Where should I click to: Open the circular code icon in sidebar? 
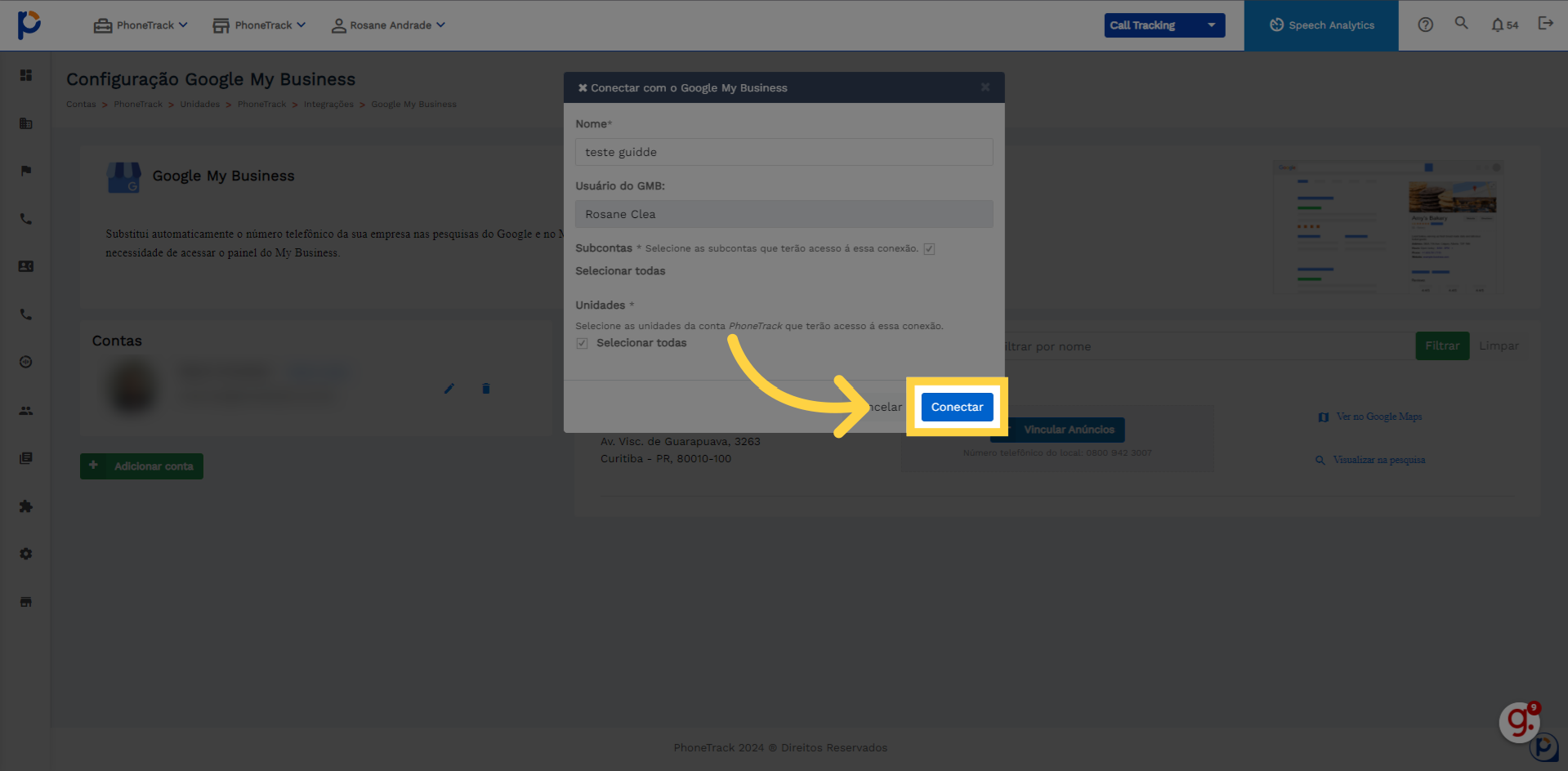pyautogui.click(x=26, y=362)
